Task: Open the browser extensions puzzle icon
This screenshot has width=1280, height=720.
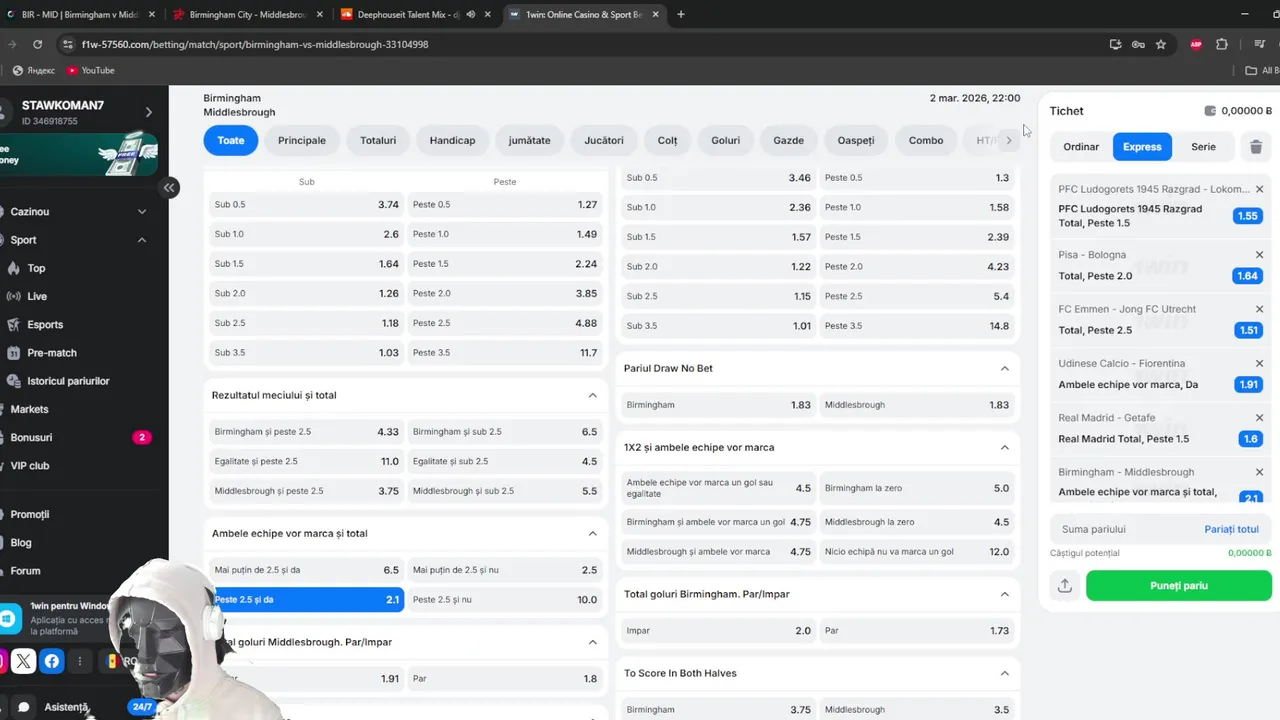Action: pos(1222,44)
